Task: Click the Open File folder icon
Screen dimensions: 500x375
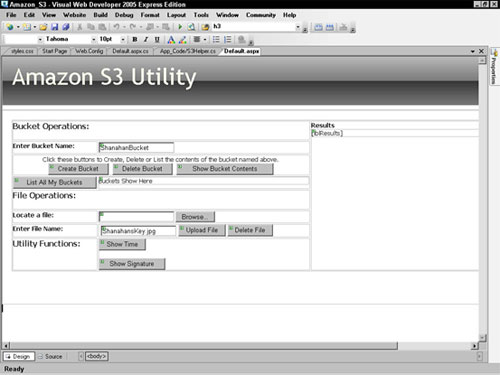Action: point(43,27)
